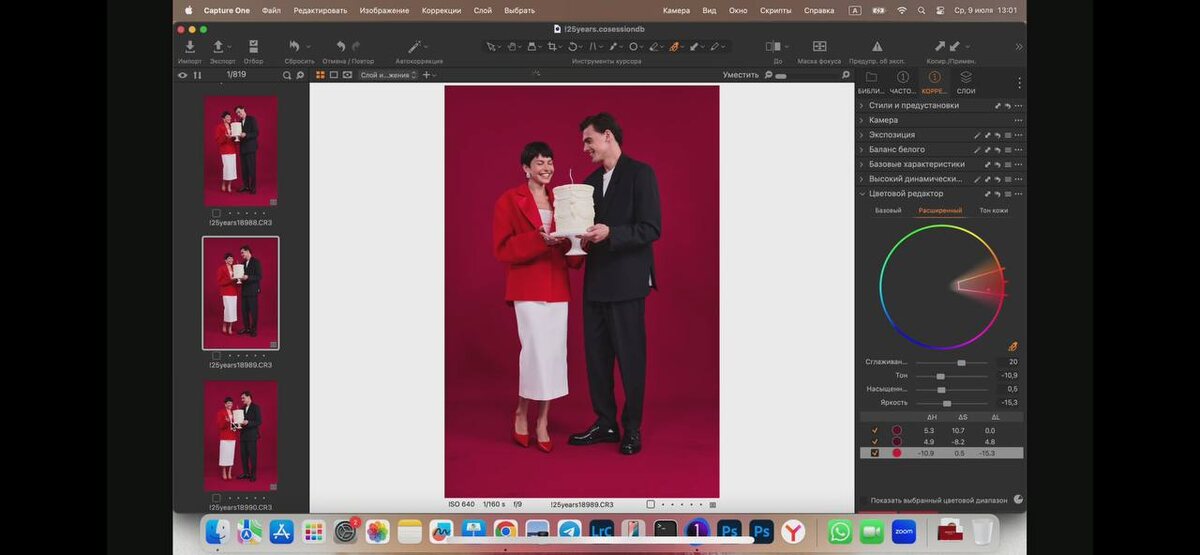Click the Импорт (Import) toolbar icon

click(x=190, y=47)
